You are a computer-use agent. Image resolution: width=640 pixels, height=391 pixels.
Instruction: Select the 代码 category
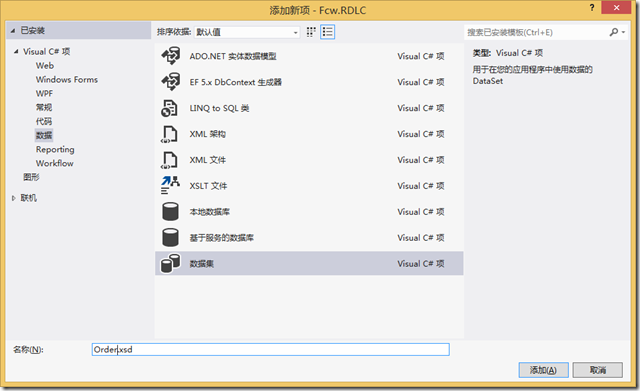pyautogui.click(x=44, y=121)
